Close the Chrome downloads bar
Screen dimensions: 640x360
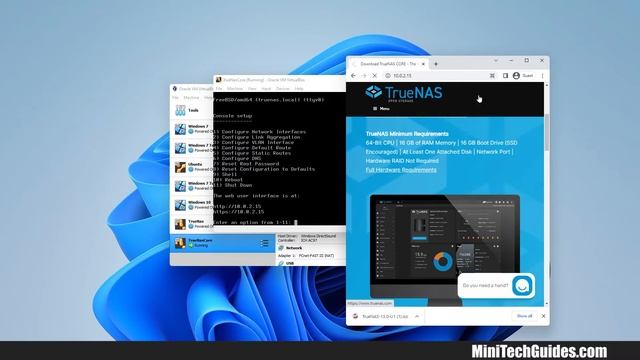pyautogui.click(x=543, y=316)
